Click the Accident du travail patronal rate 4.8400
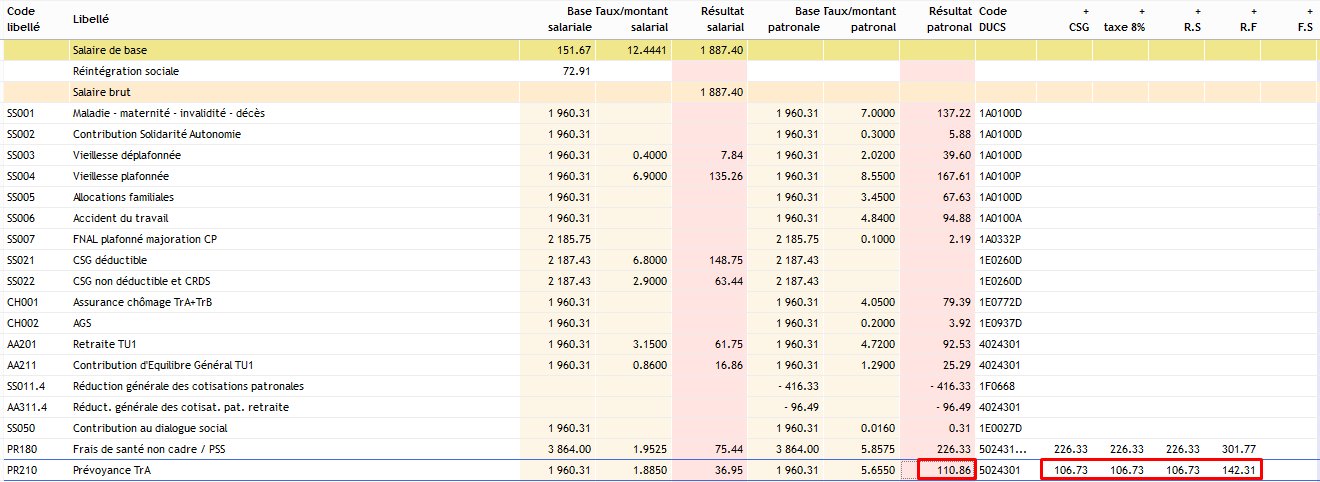 (x=878, y=218)
